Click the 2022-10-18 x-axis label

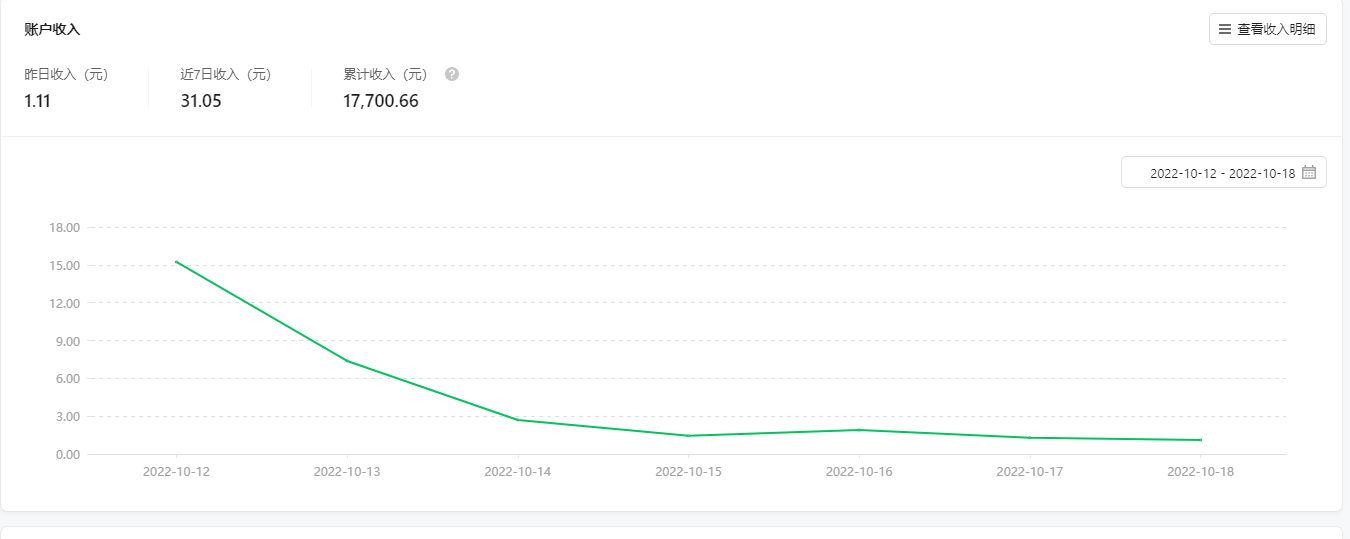(1200, 471)
